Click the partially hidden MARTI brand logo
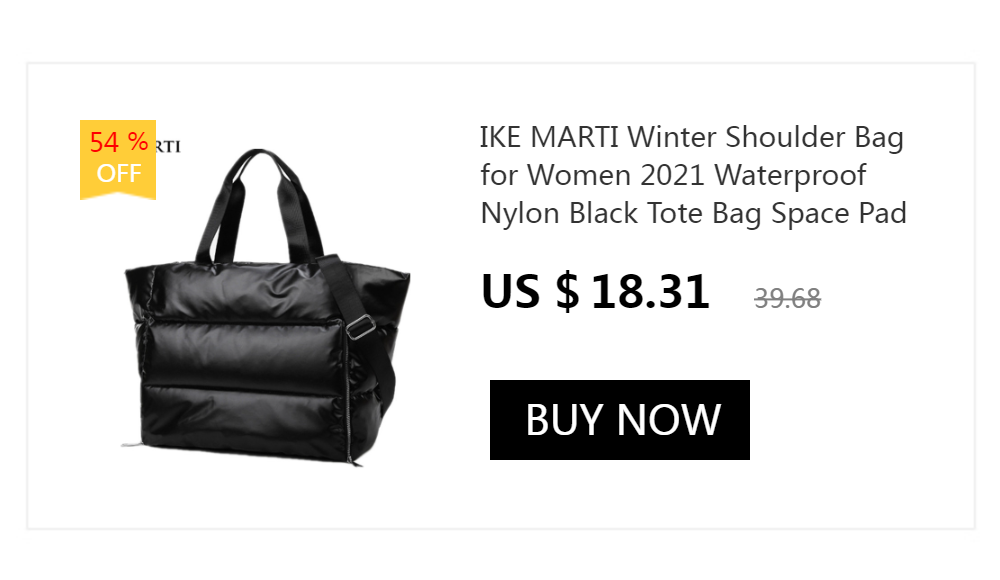The image size is (1000, 580). 169,147
